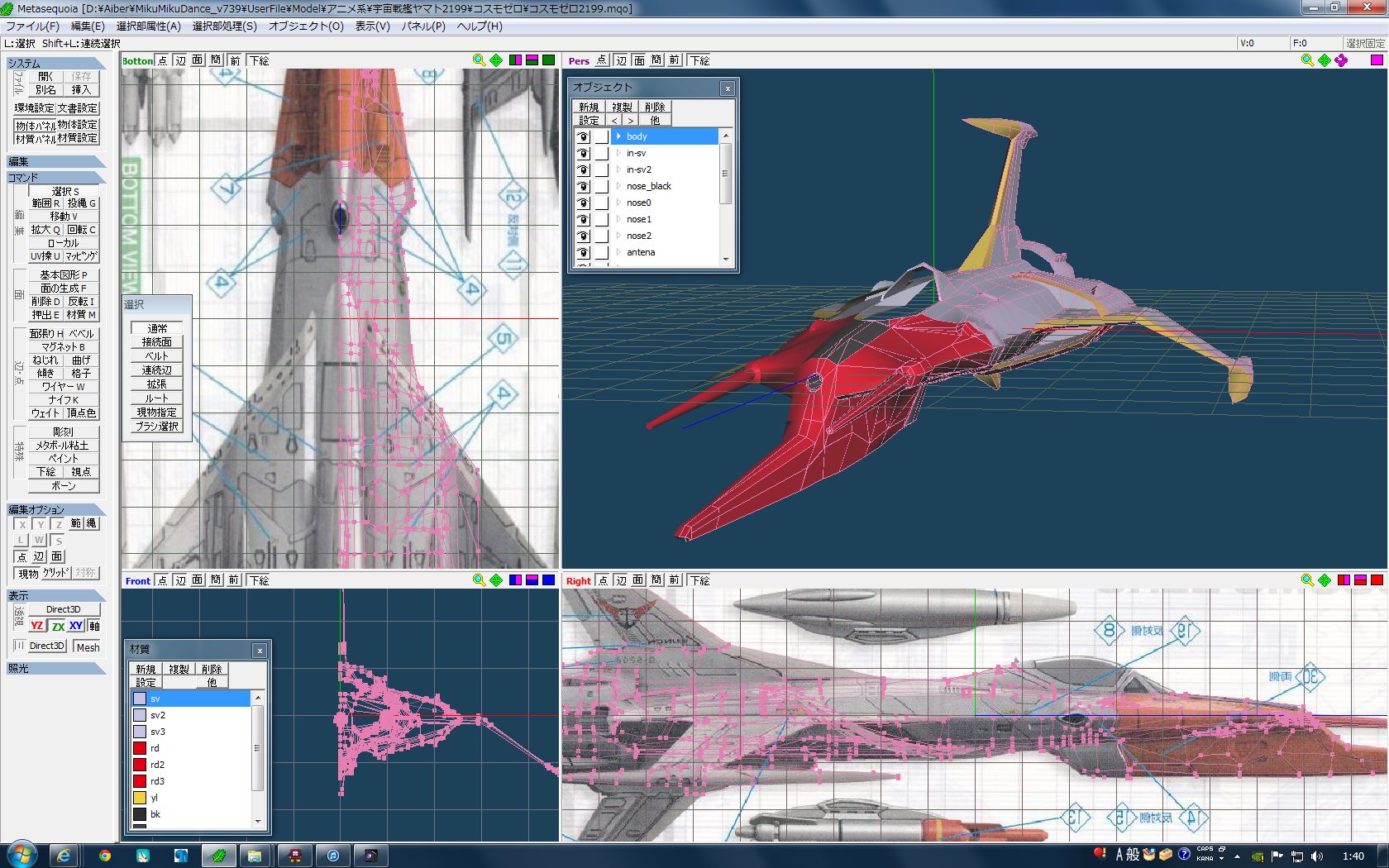
Task: Select the ナイフ K knife tool
Action: pyautogui.click(x=64, y=400)
